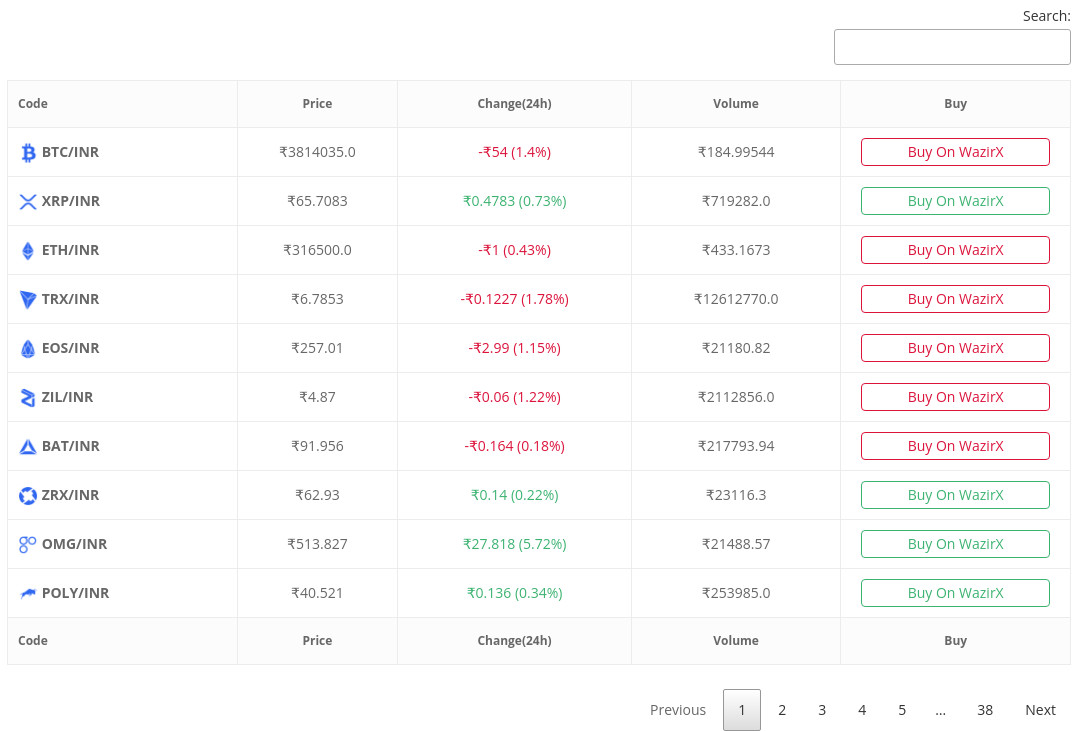Screen dimensions: 1078x731
Task: Open page 2 of the coin list
Action: (x=782, y=710)
